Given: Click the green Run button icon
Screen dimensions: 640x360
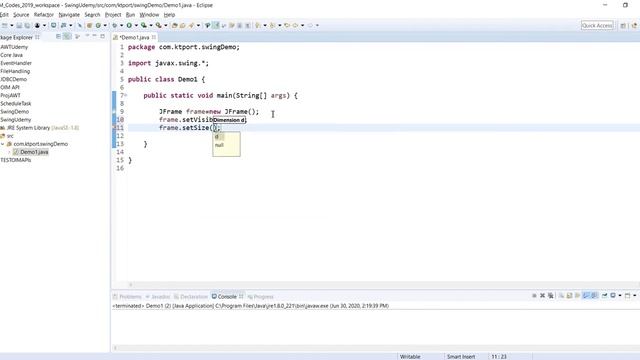Looking at the screenshot, I should 129,25.
